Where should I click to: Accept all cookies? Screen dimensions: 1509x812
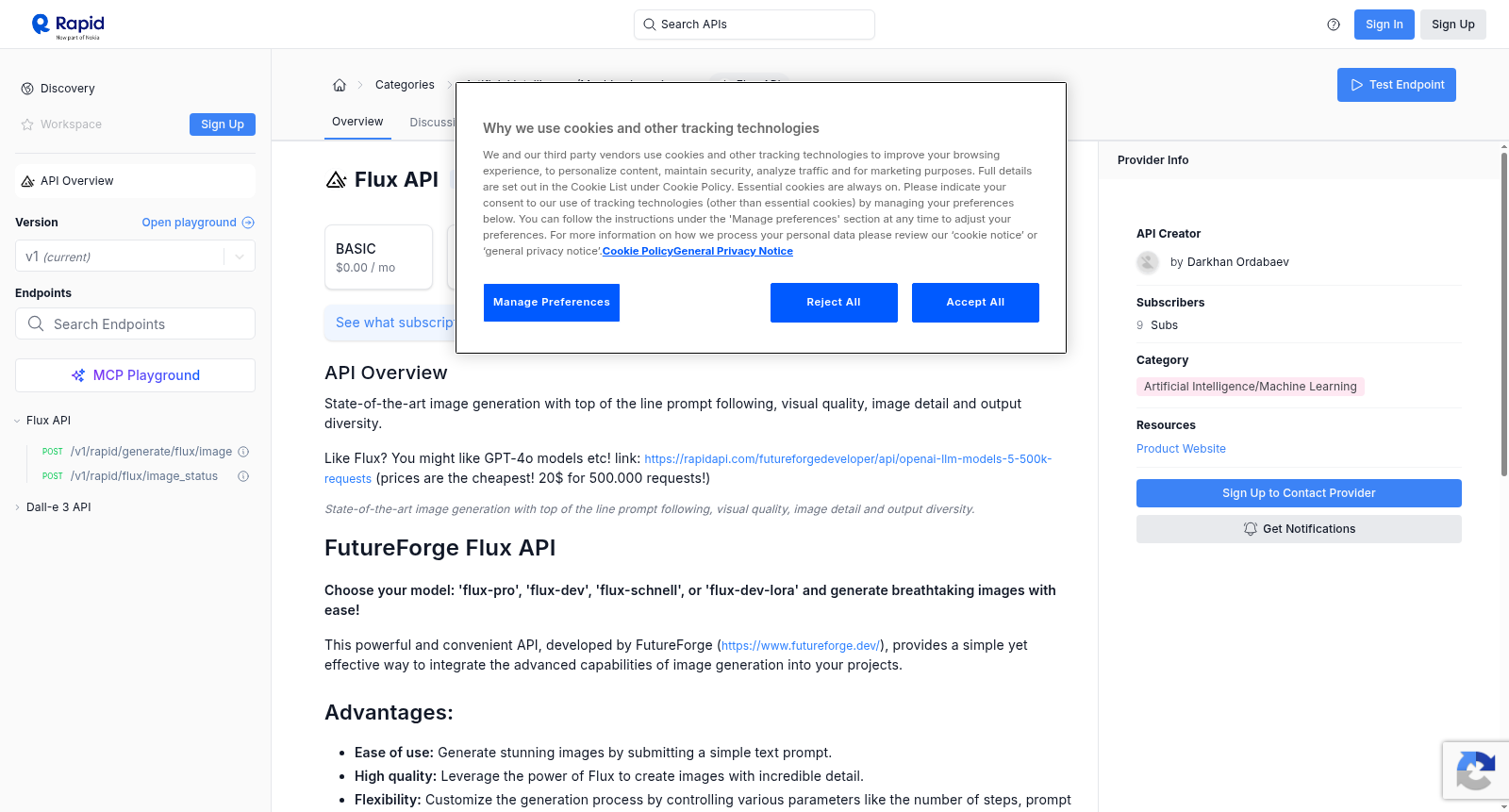point(975,303)
